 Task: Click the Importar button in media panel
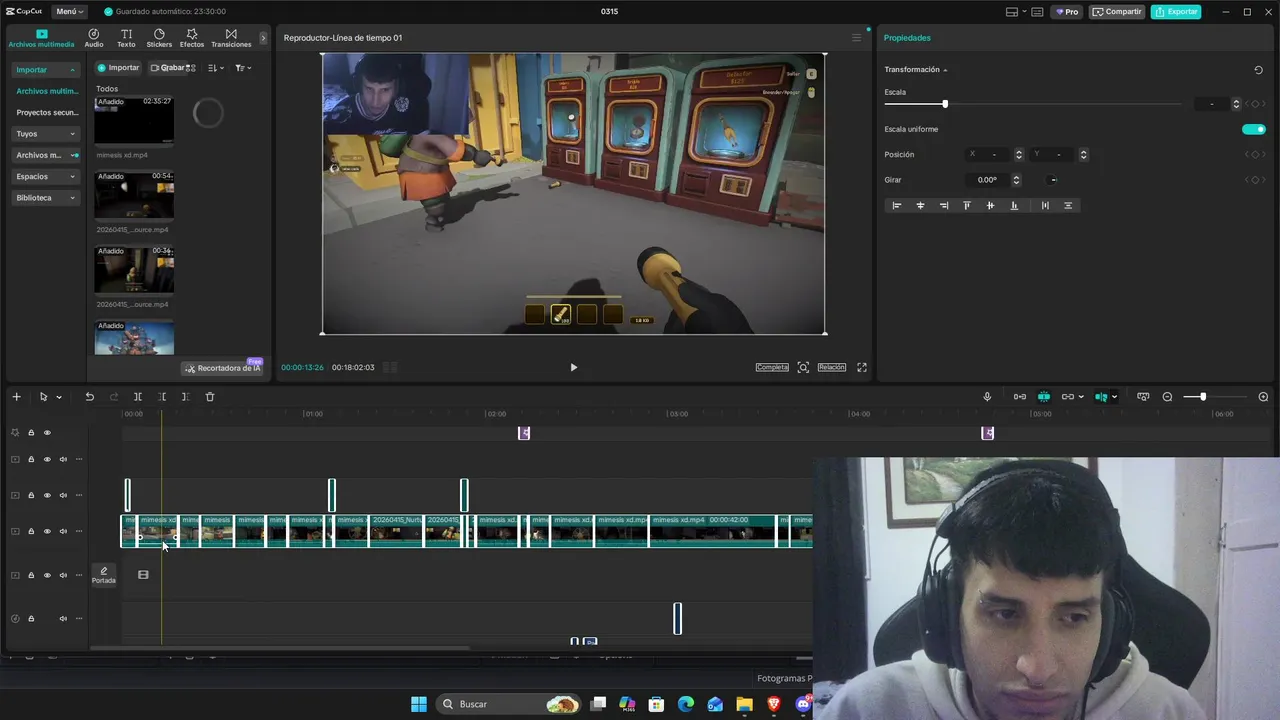(x=118, y=68)
